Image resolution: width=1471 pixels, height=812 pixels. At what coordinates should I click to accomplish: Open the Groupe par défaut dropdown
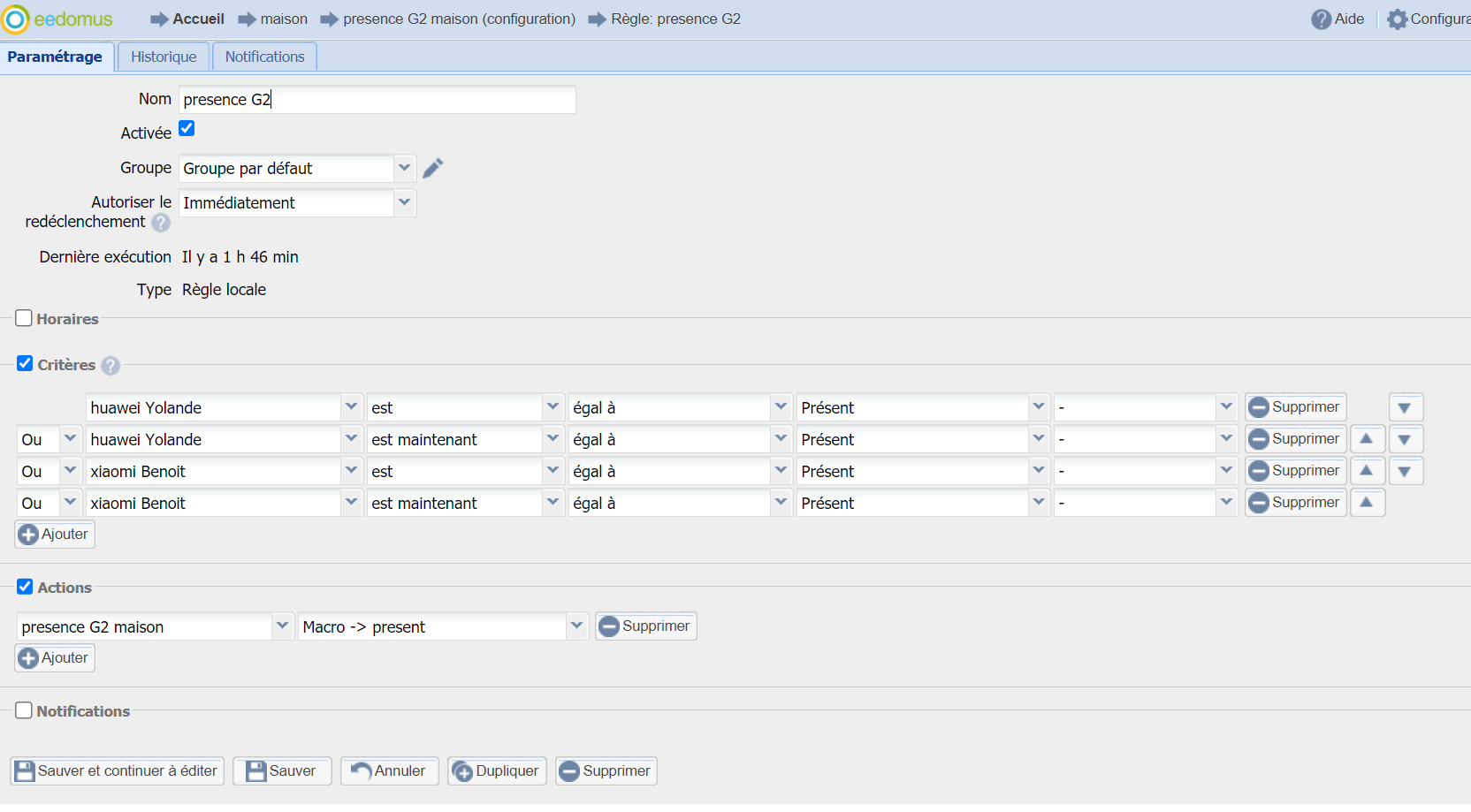(x=404, y=168)
